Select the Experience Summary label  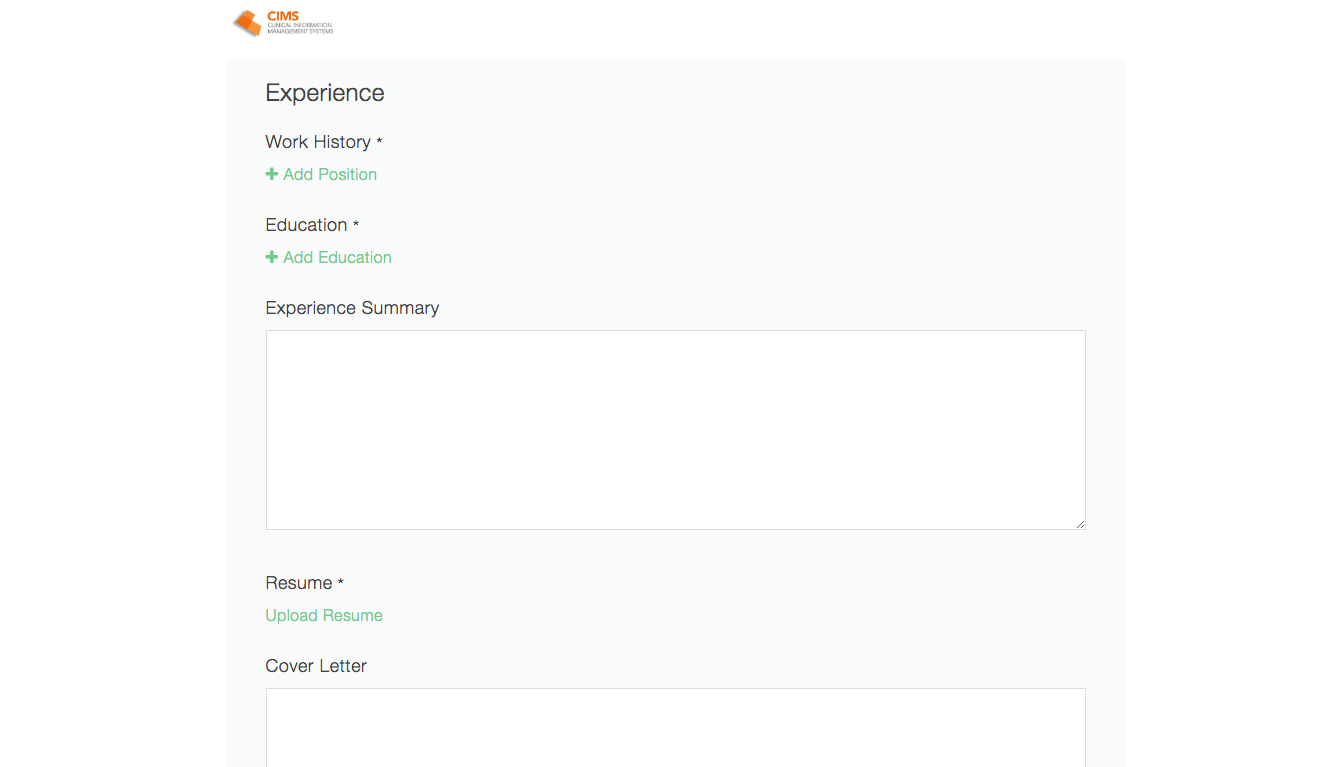pyautogui.click(x=352, y=308)
